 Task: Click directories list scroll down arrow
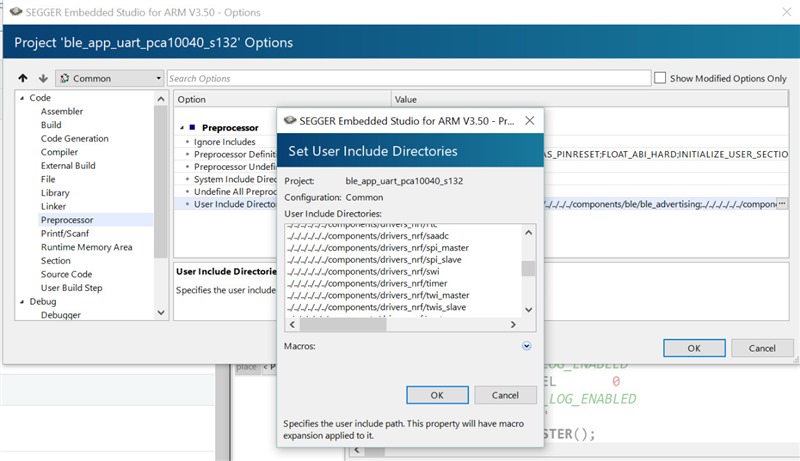(529, 310)
